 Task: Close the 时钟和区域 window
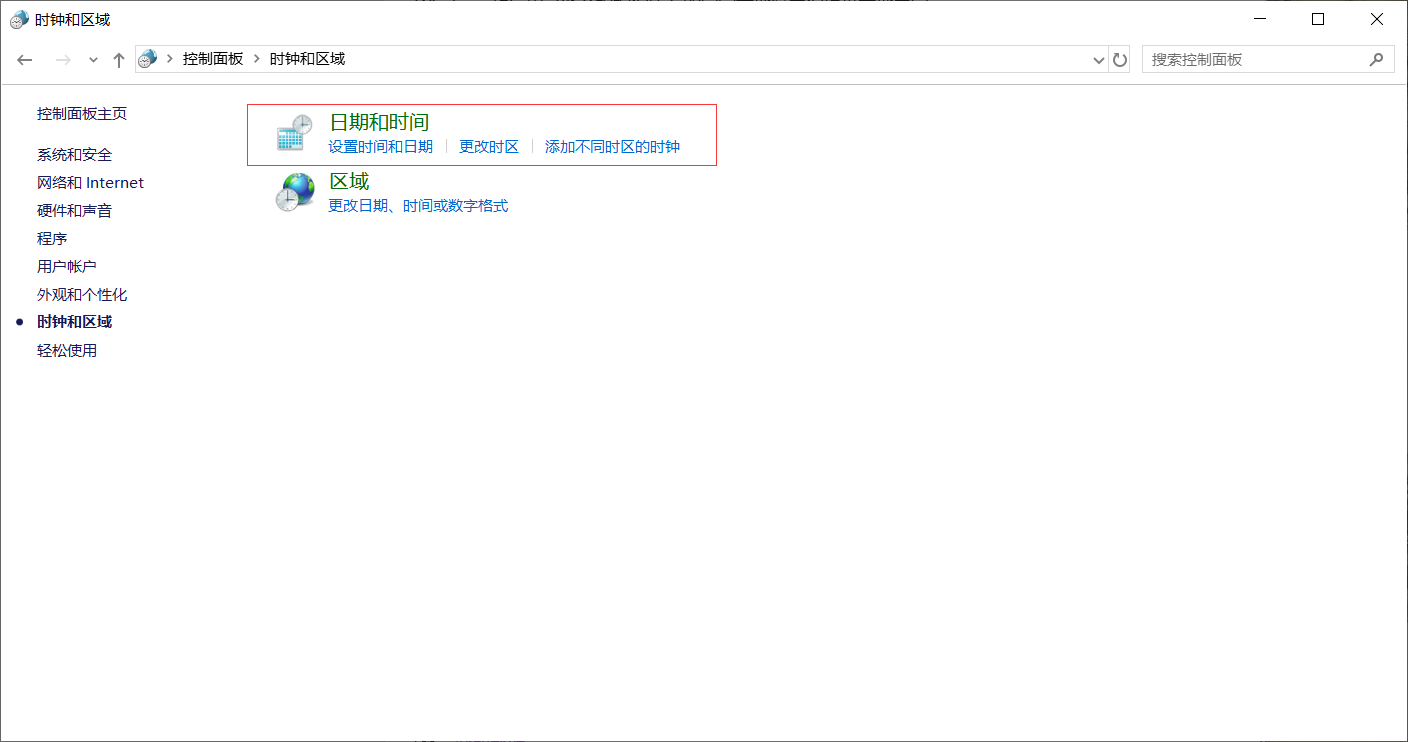pos(1376,19)
